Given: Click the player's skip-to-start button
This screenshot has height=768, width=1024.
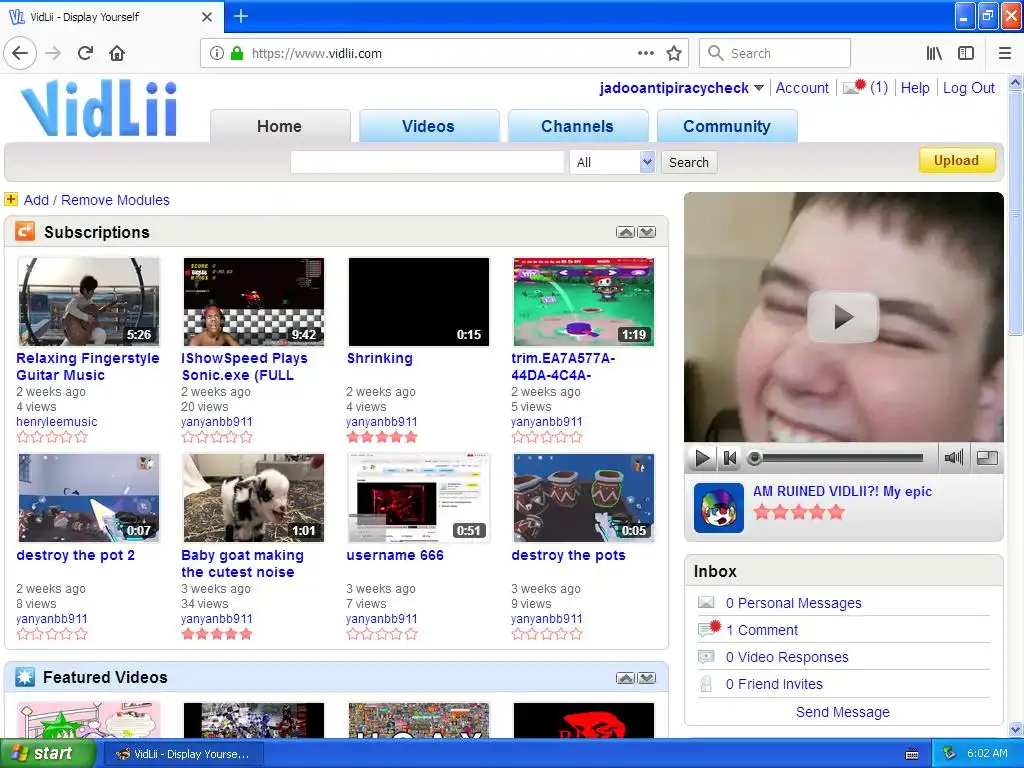Looking at the screenshot, I should tap(729, 458).
